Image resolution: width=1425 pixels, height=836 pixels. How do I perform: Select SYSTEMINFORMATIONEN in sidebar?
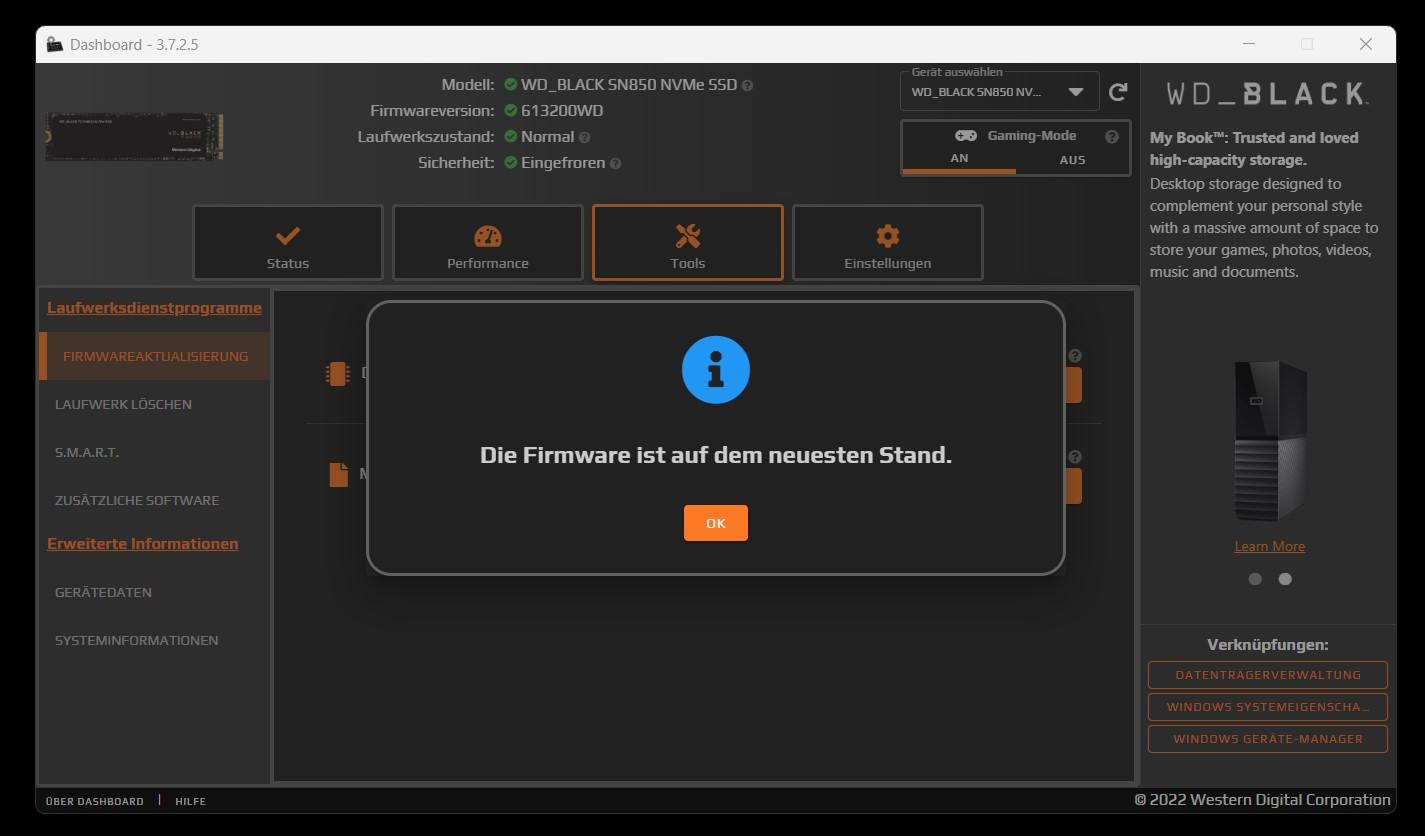(155, 640)
